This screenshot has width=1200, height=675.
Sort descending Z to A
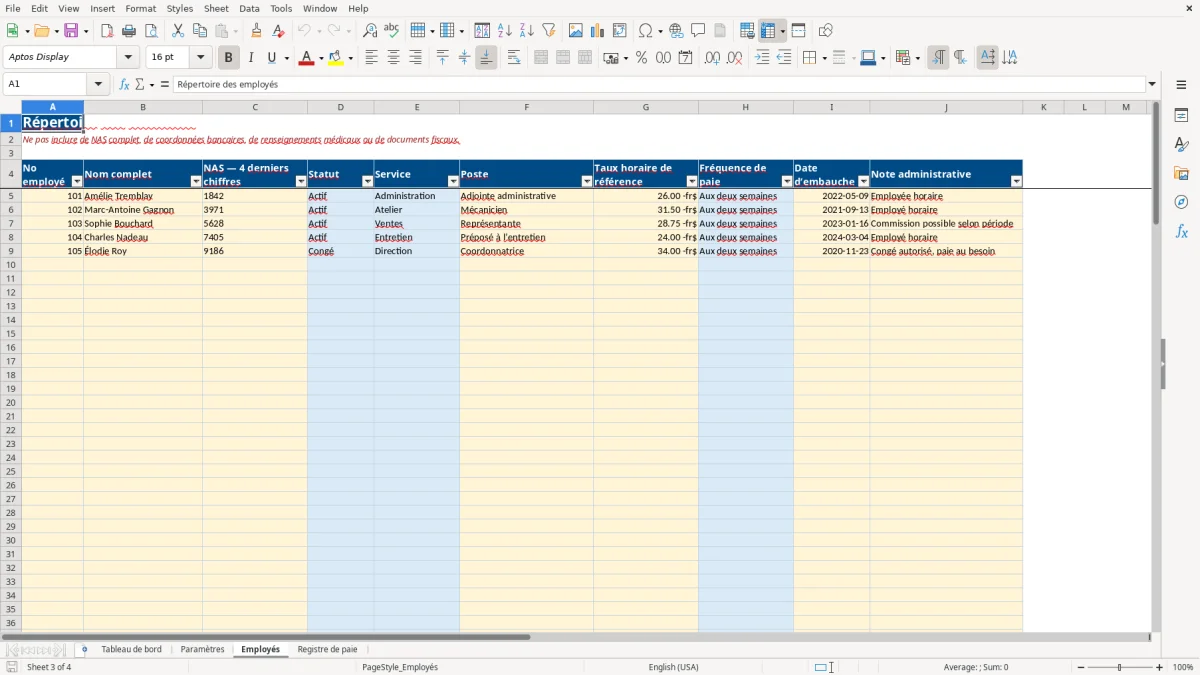point(527,31)
